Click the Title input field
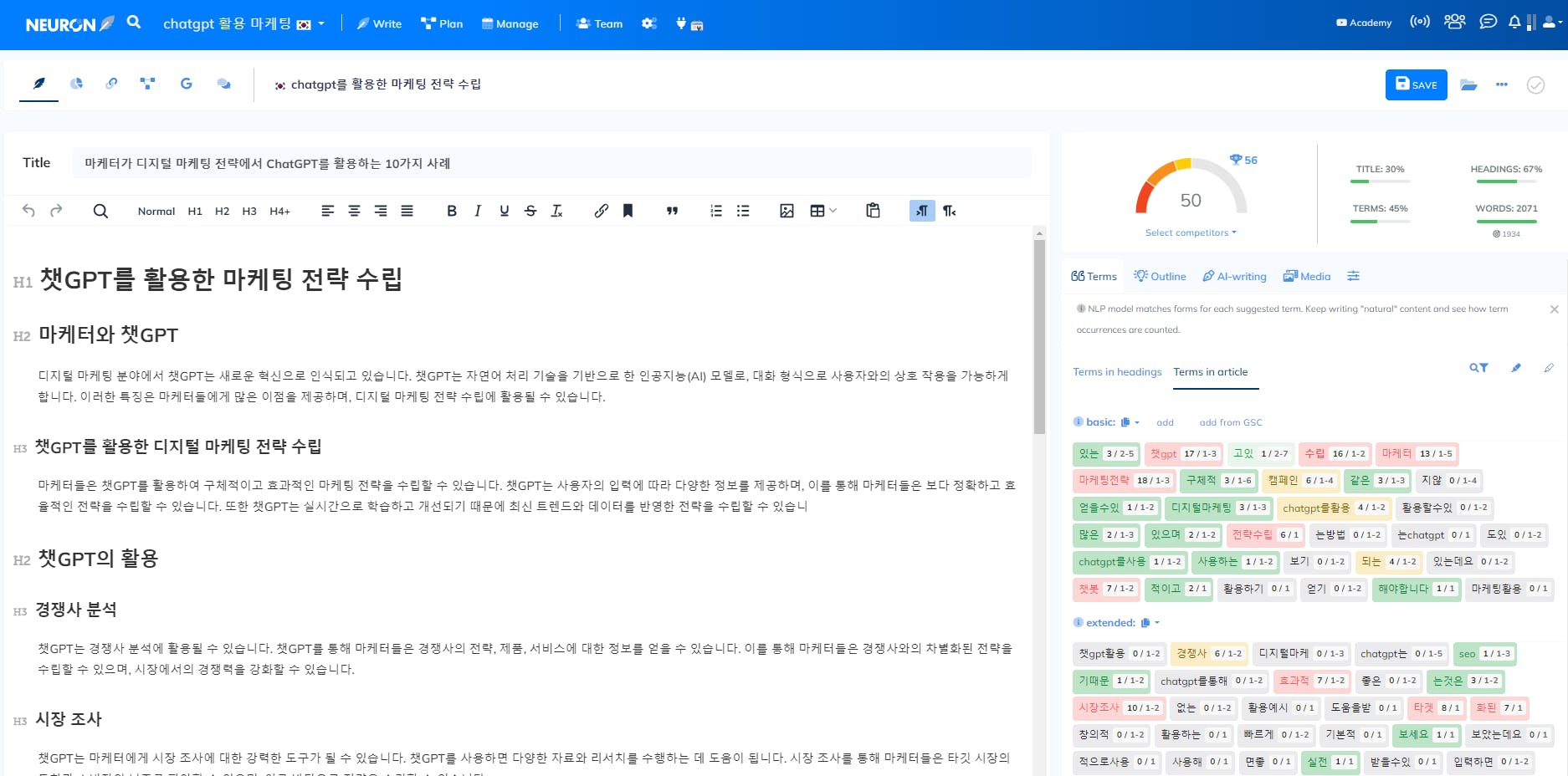The width and height of the screenshot is (1568, 776). [552, 163]
